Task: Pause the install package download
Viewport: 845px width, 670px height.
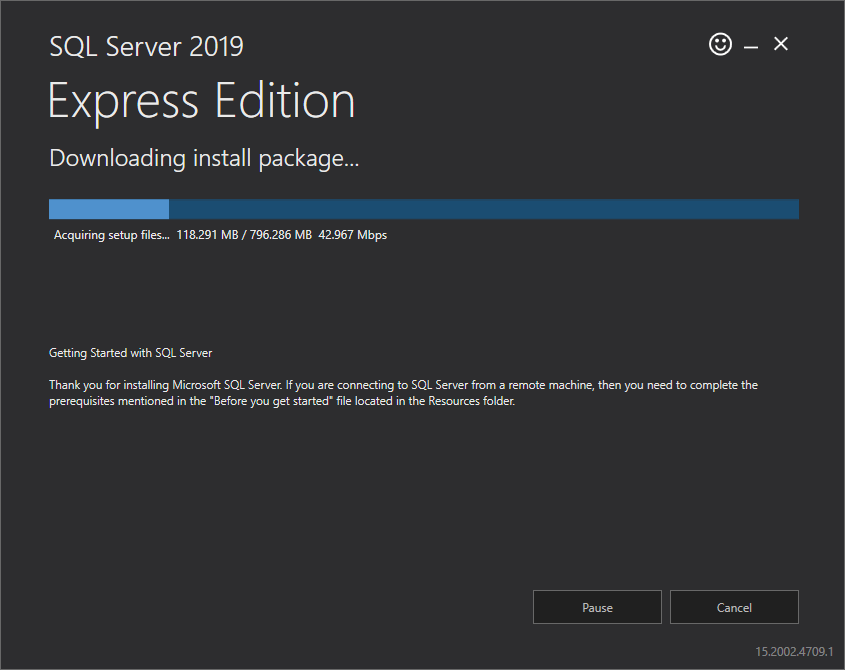Action: pyautogui.click(x=597, y=607)
